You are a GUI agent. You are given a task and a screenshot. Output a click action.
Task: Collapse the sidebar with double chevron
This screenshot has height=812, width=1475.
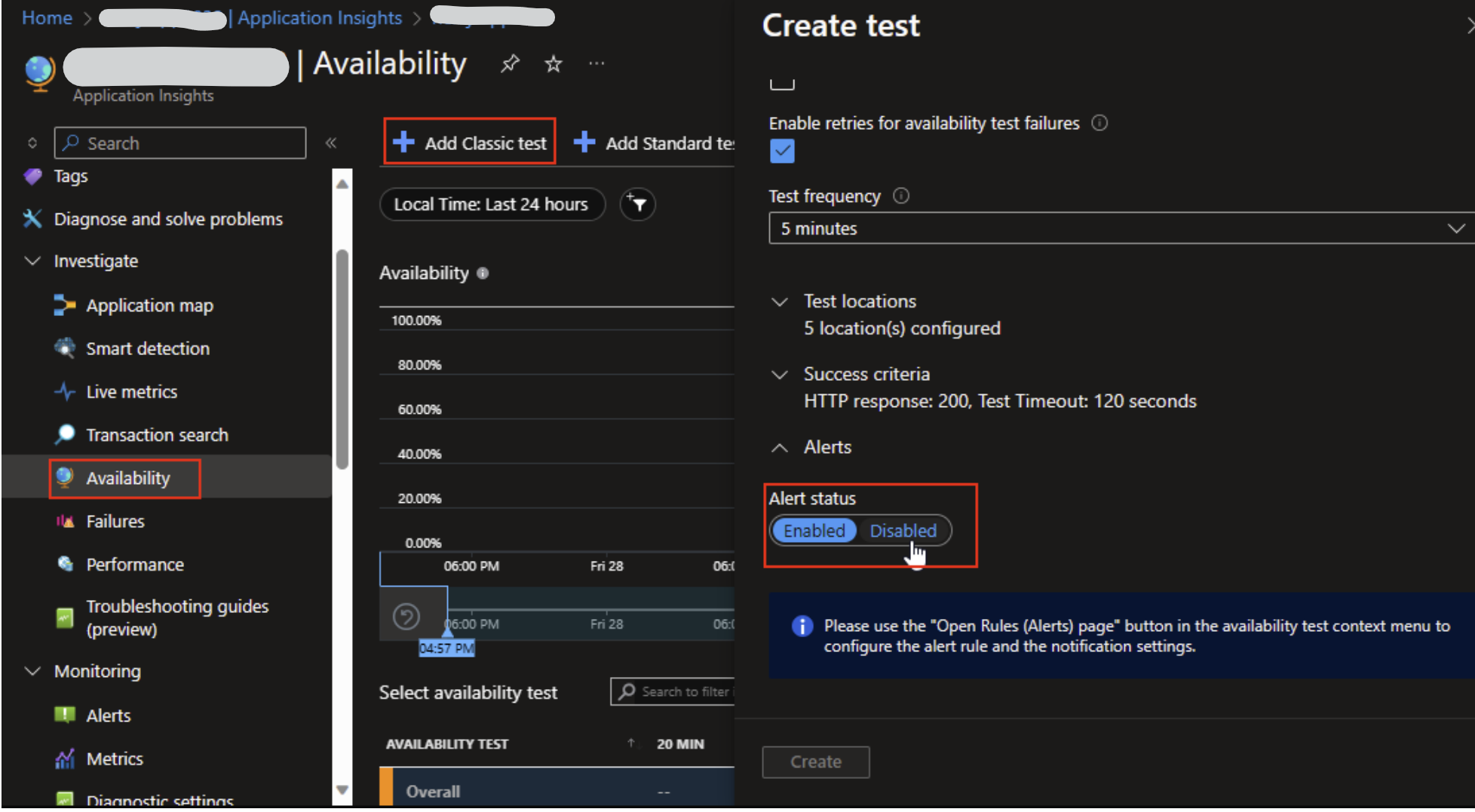330,142
